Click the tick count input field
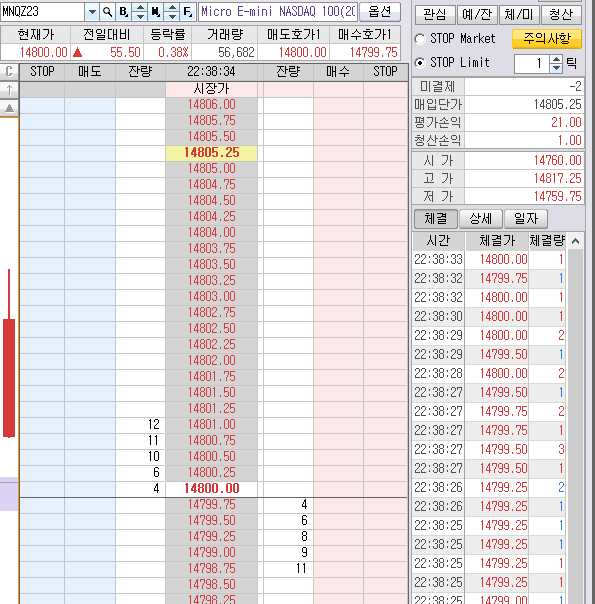Screen dimensions: 595x604 [532, 64]
